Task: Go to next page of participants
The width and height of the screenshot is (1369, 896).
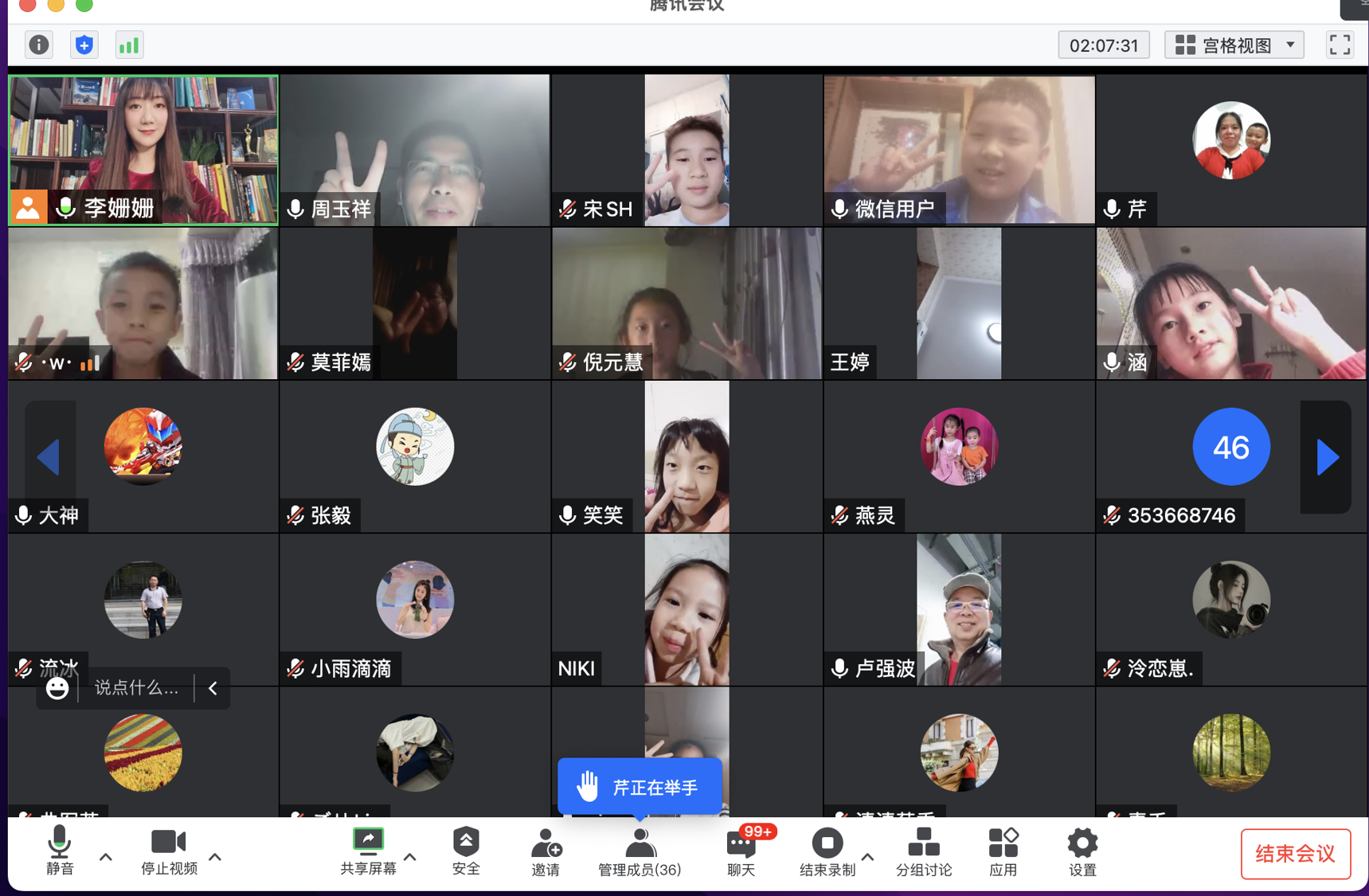Action: coord(1326,457)
